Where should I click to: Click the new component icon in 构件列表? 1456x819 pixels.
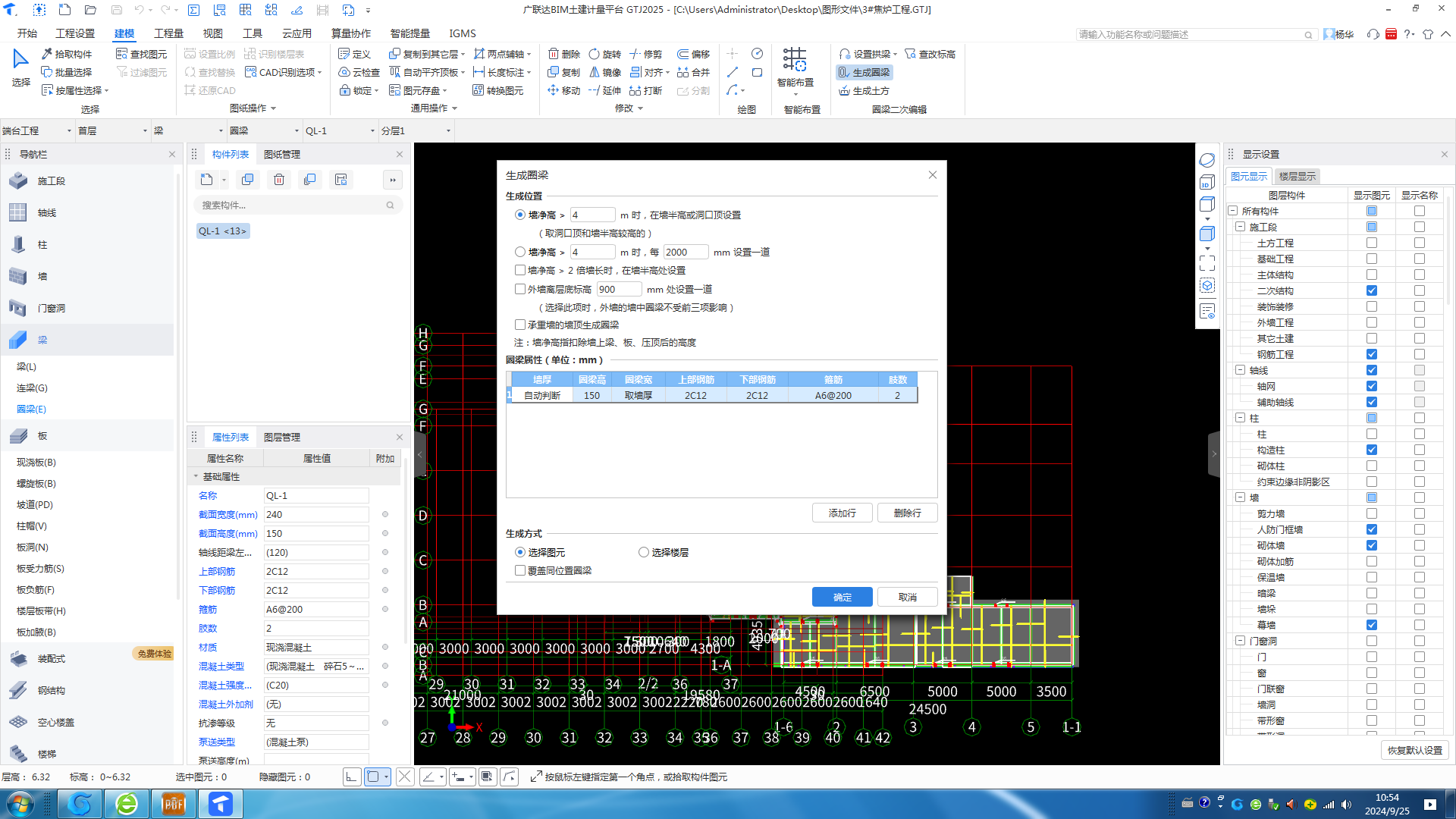click(207, 180)
